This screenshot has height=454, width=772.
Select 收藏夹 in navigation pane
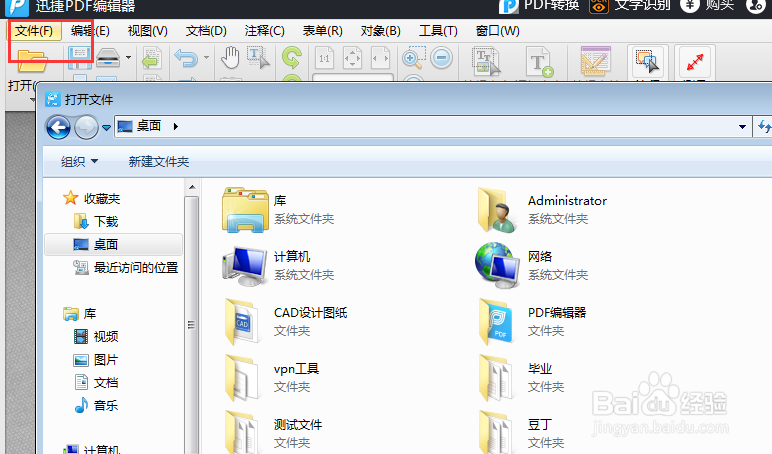click(x=92, y=198)
